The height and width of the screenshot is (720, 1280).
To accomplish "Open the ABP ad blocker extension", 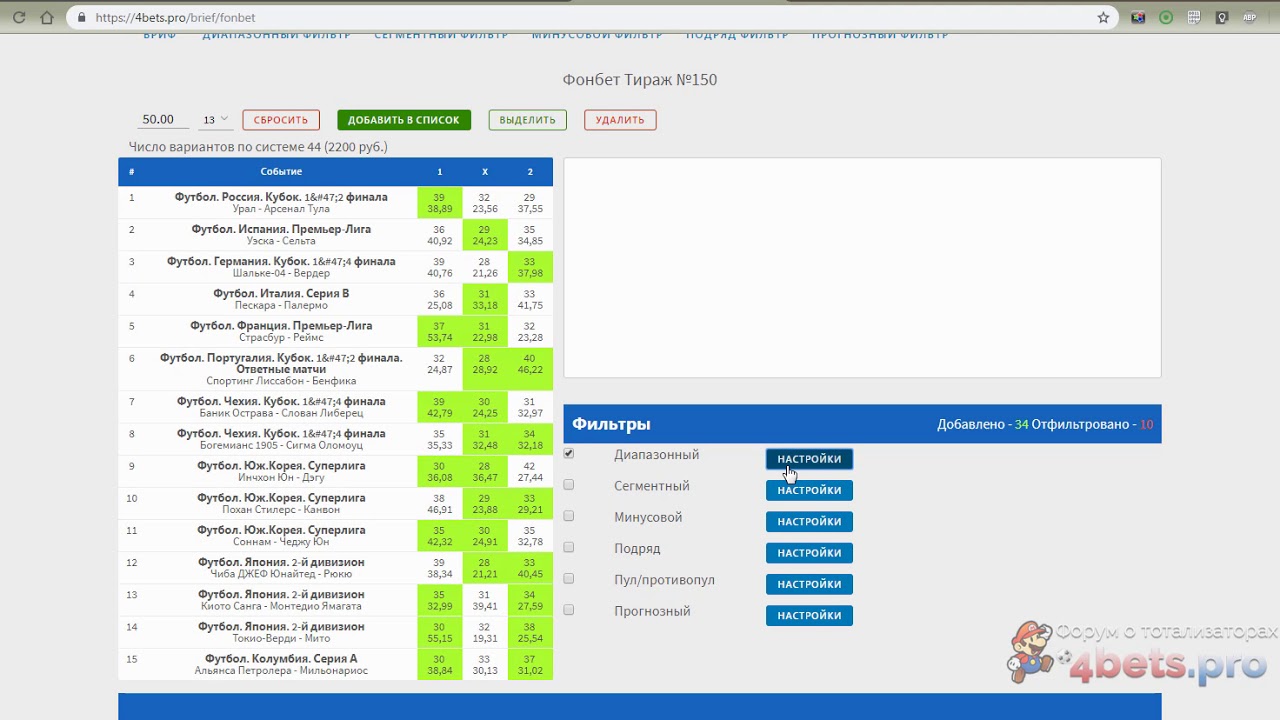I will pos(1249,17).
